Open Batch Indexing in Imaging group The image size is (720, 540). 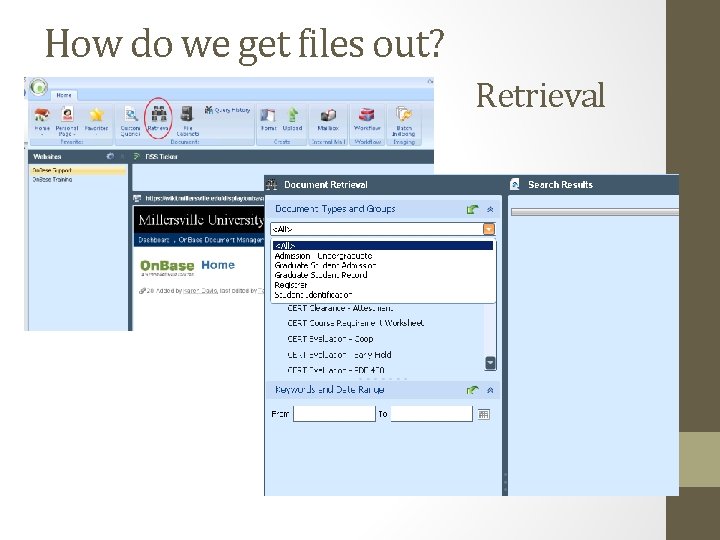[403, 121]
